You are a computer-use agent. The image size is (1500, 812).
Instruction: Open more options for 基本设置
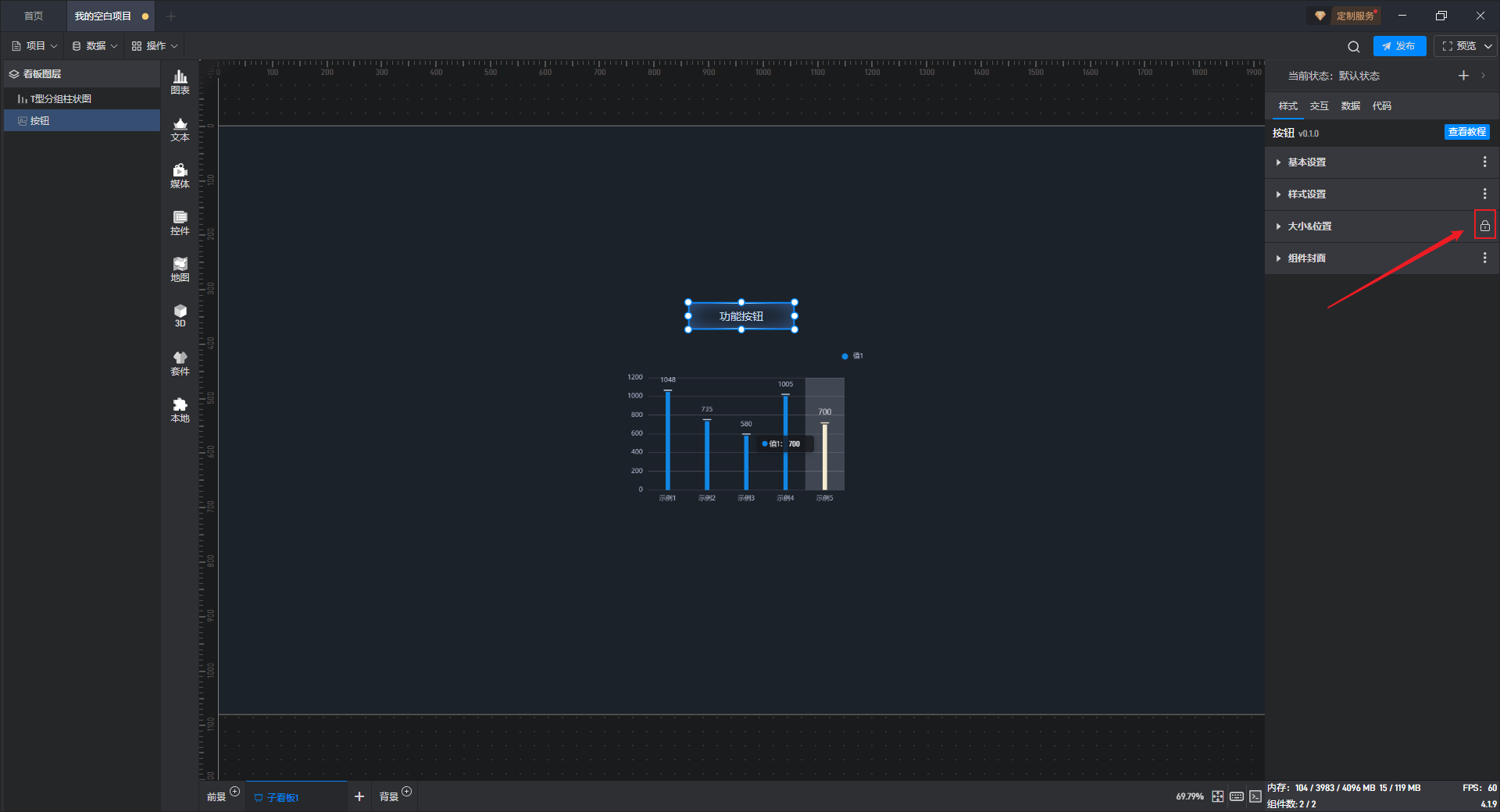click(x=1485, y=162)
